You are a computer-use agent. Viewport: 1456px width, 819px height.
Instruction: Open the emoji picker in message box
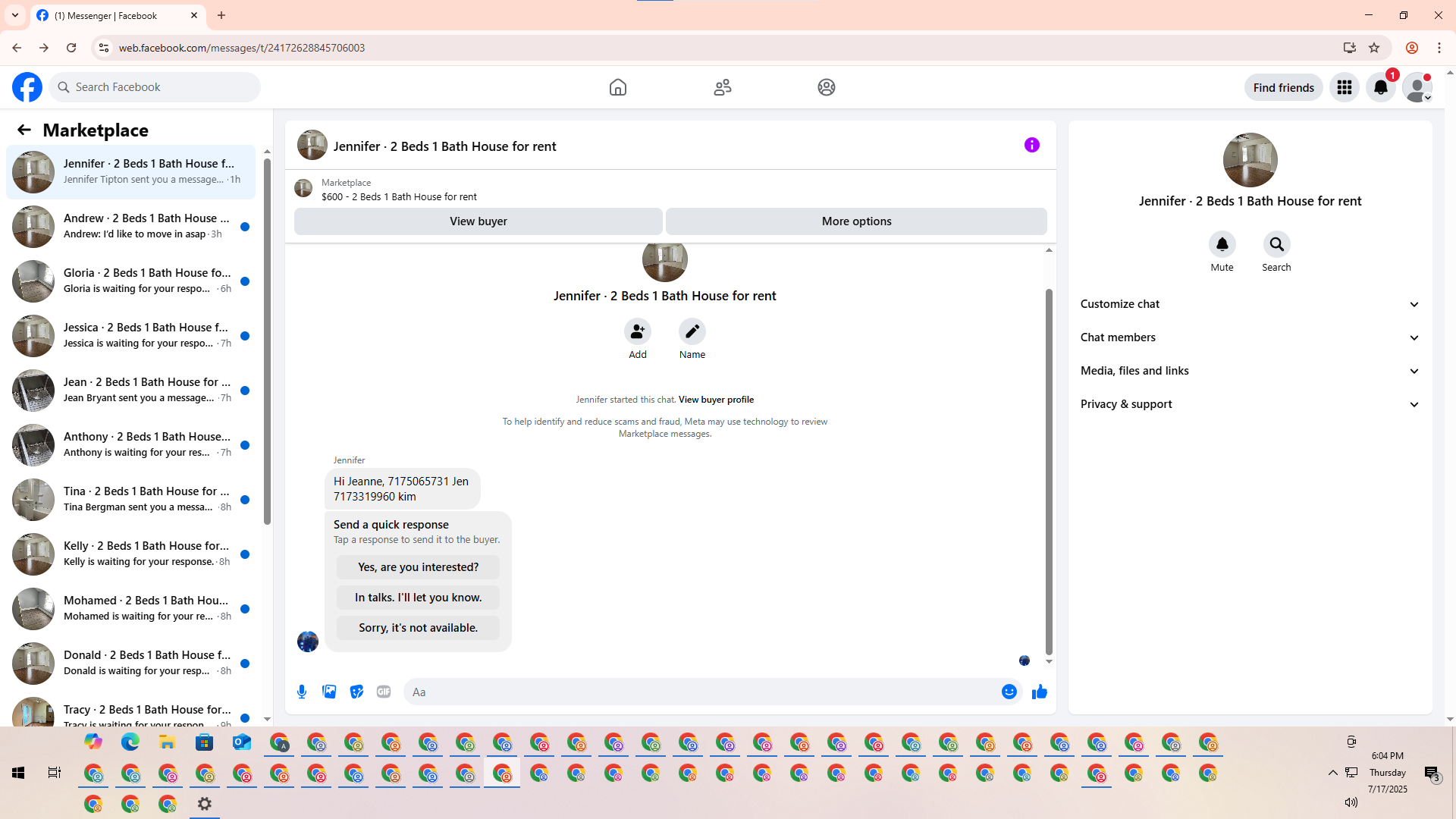click(1009, 692)
